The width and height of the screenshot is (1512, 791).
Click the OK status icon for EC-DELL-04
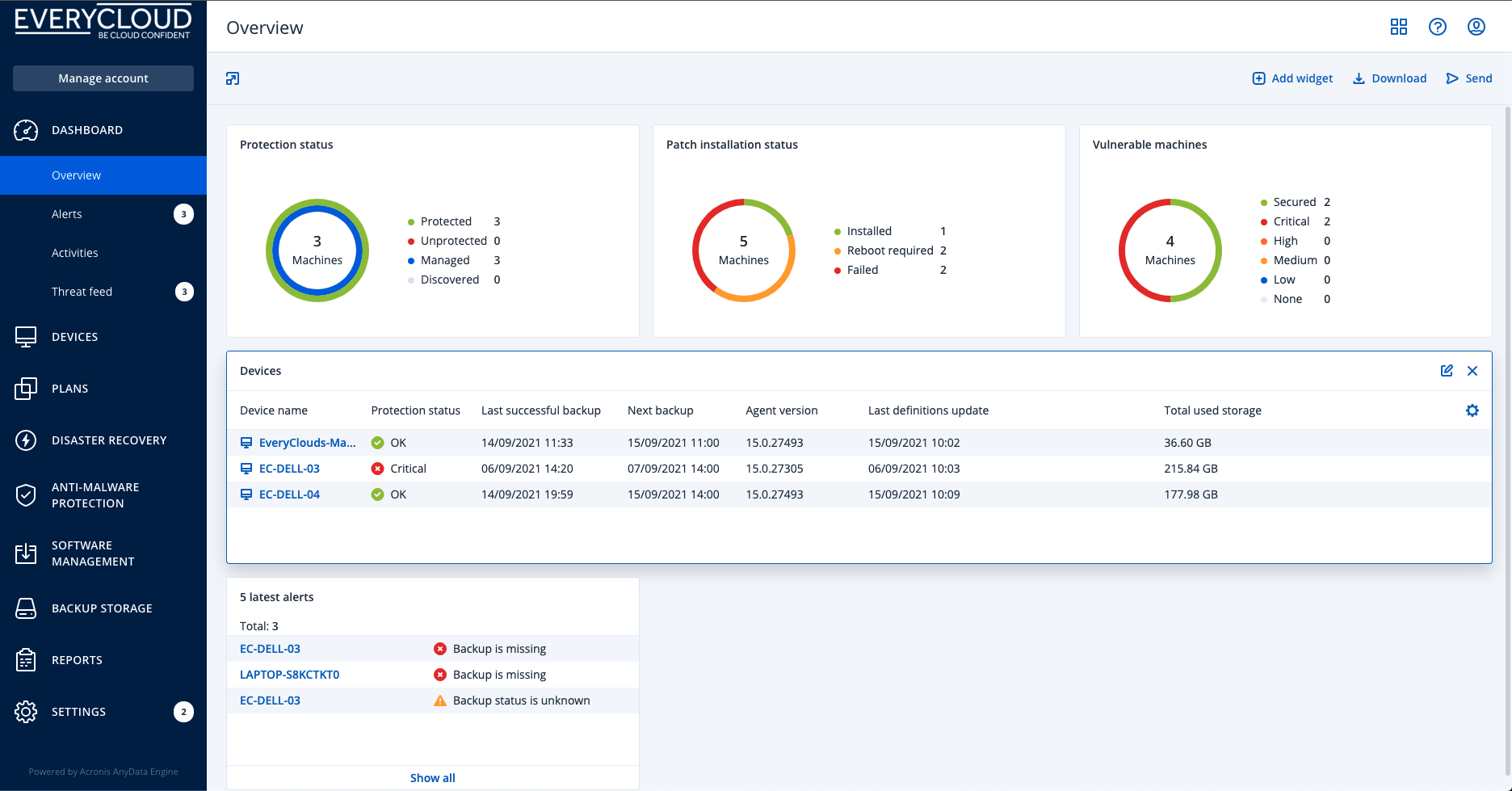(377, 494)
